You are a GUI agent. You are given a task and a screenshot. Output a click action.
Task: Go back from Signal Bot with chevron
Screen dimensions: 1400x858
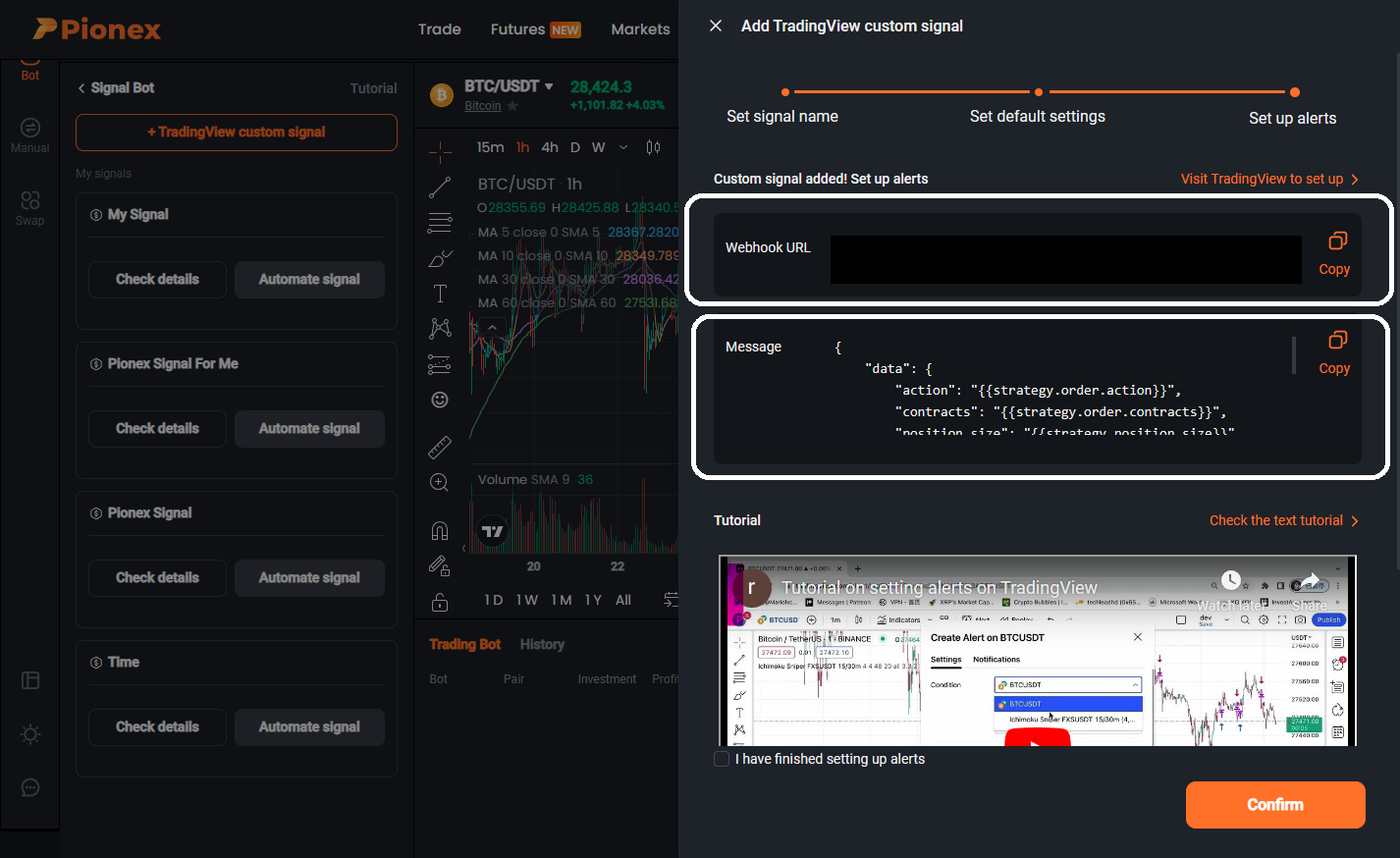(x=81, y=88)
